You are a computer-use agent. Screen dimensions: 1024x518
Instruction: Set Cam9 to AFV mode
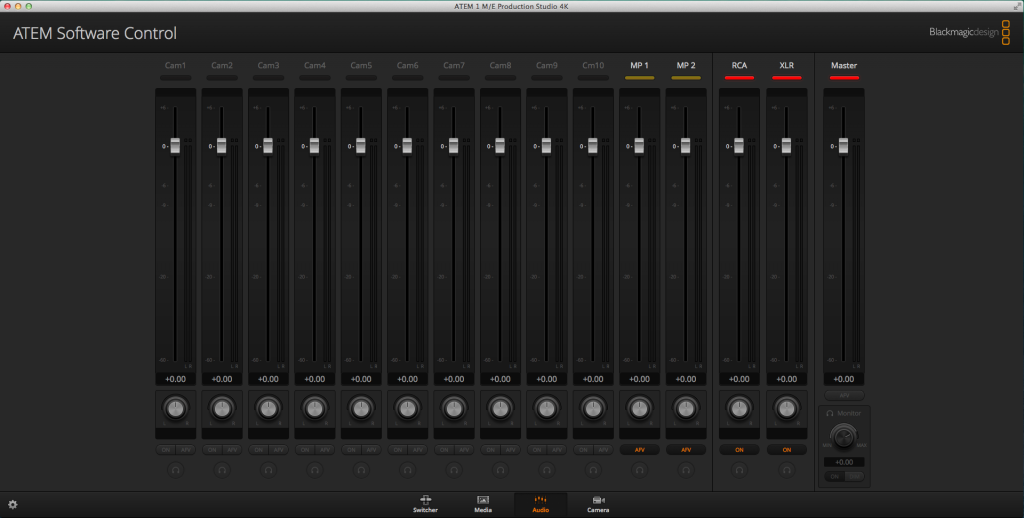point(556,449)
